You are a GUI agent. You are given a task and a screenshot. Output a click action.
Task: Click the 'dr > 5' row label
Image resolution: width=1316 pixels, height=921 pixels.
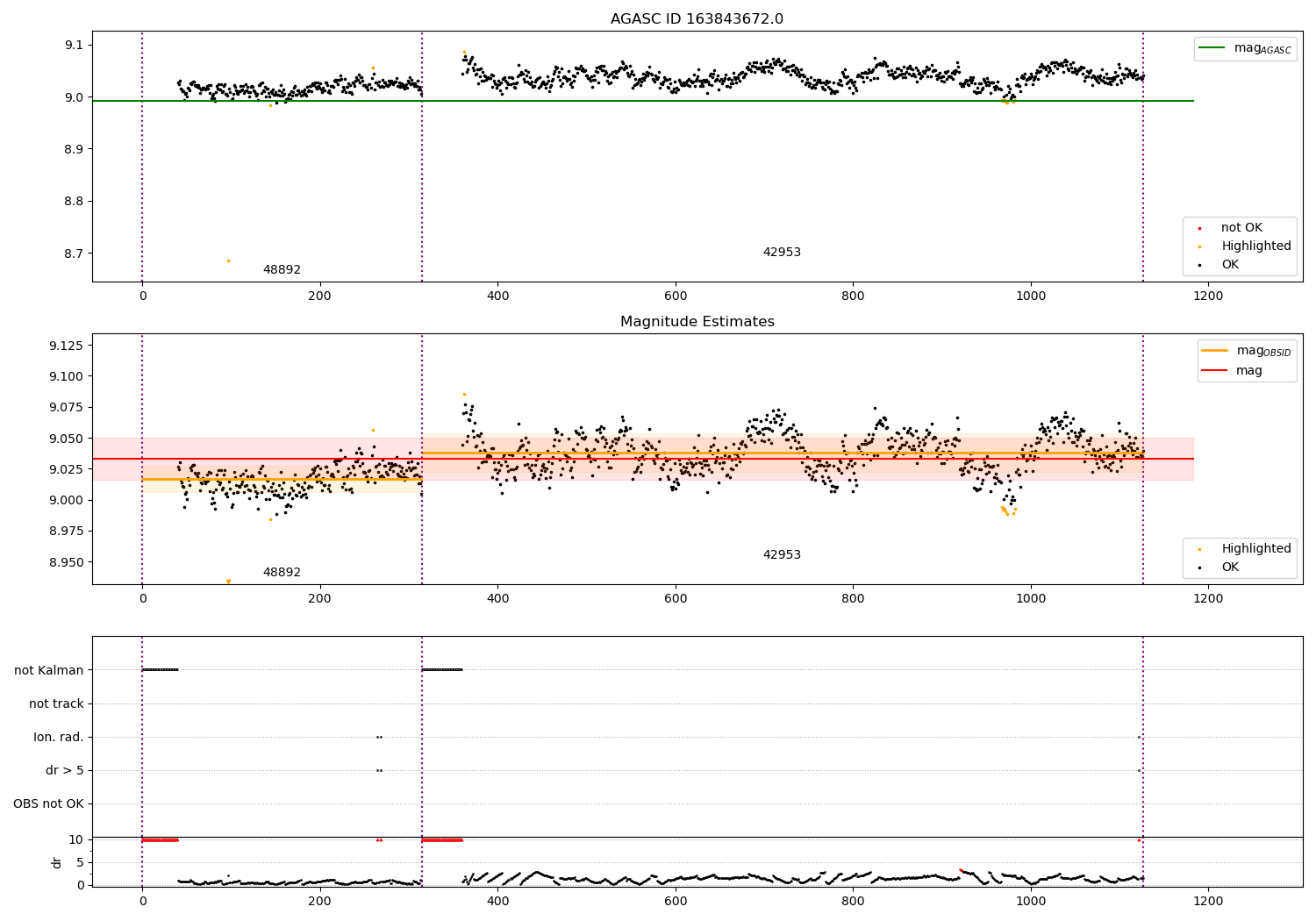tap(65, 770)
